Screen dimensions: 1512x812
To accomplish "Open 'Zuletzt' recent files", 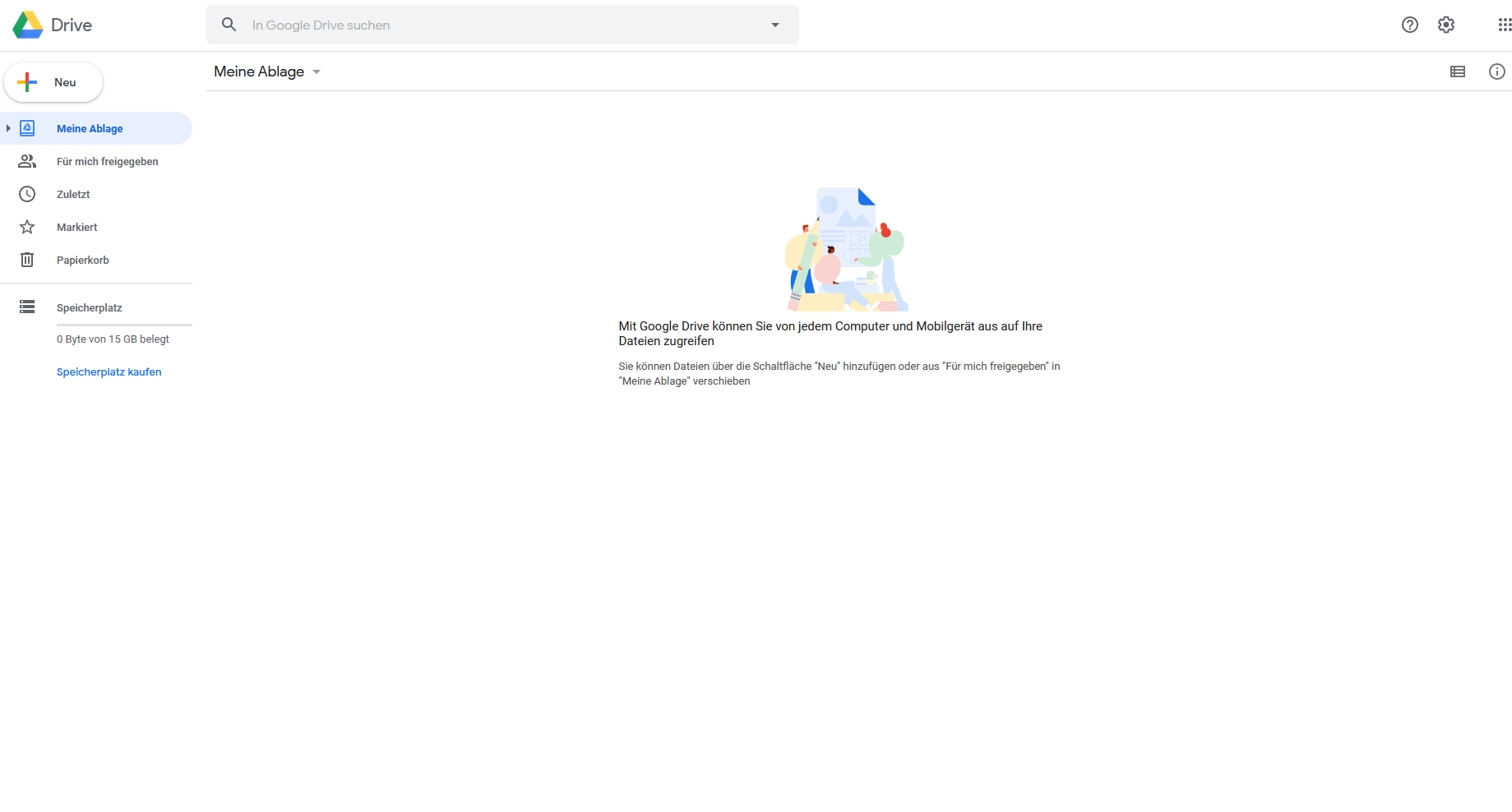I will click(96, 194).
